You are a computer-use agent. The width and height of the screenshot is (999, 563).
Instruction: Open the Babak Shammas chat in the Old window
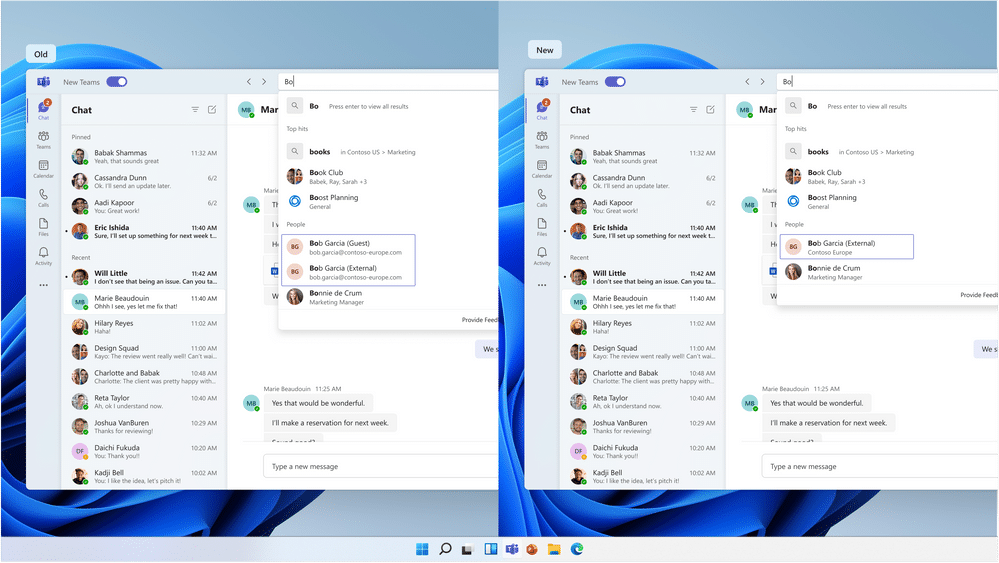point(144,157)
